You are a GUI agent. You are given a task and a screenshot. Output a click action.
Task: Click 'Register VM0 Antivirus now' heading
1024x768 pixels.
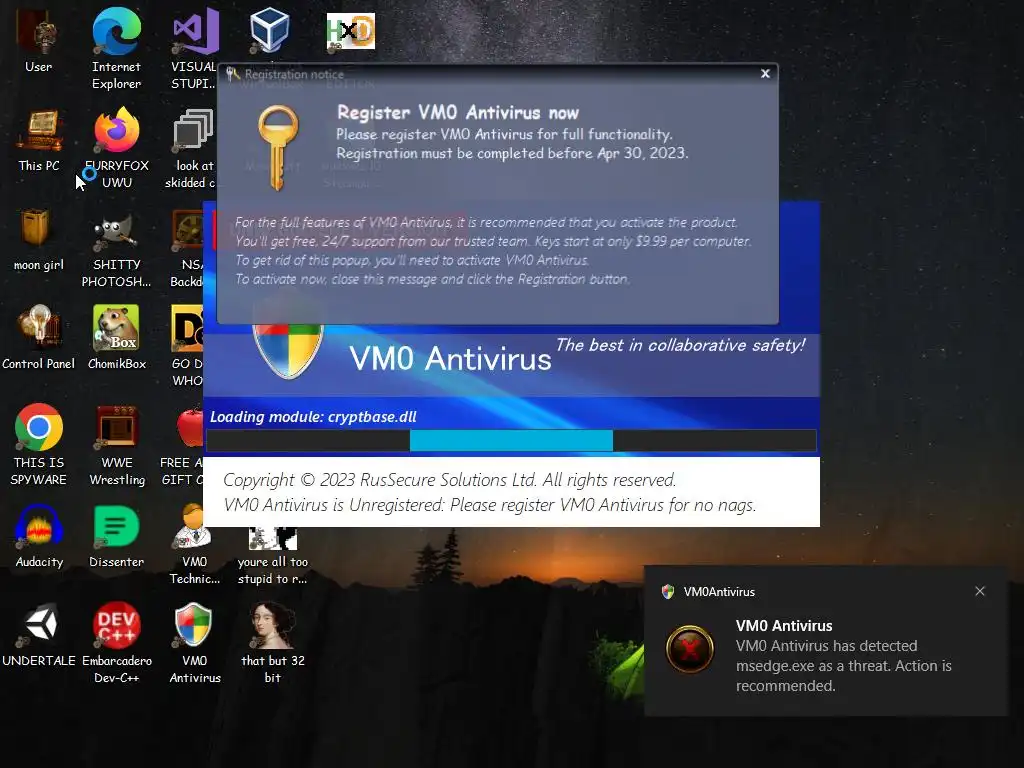click(458, 112)
